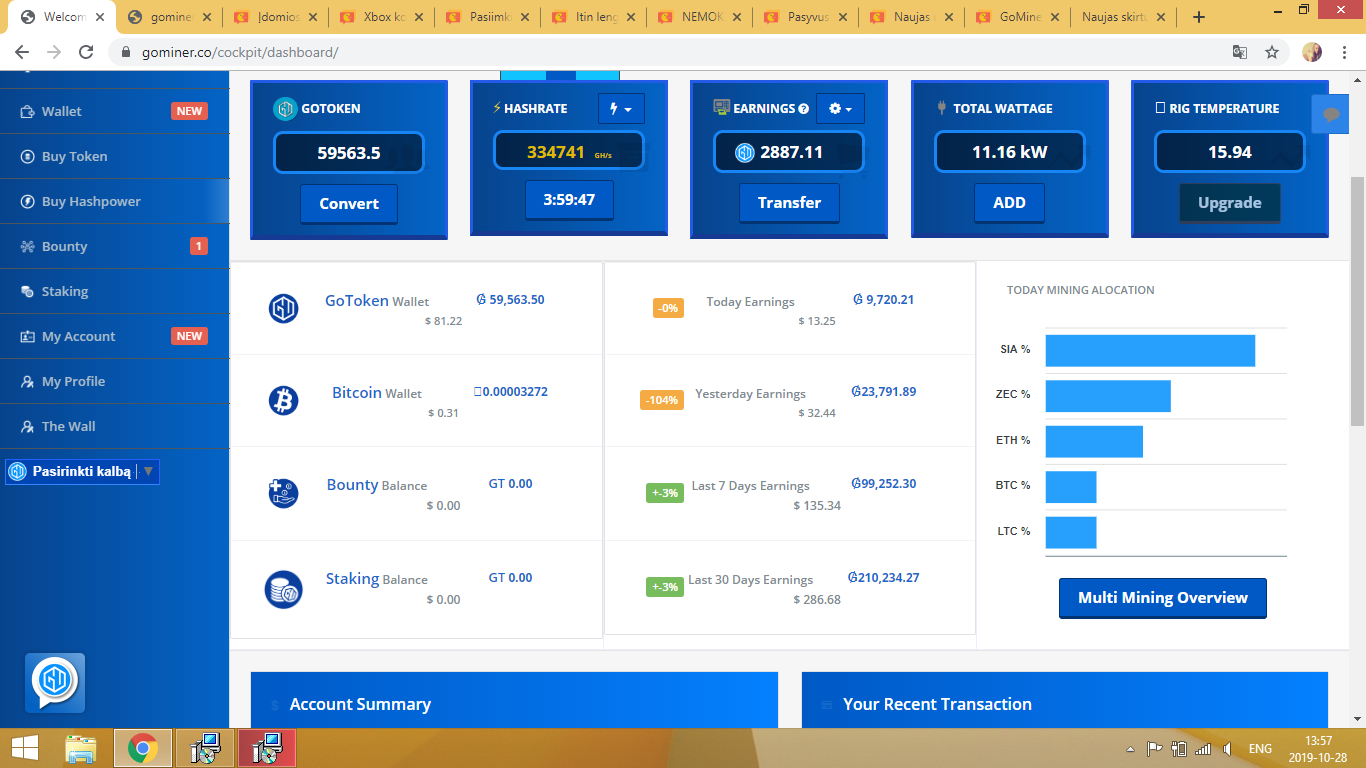Click the Transfer earnings button

click(789, 202)
